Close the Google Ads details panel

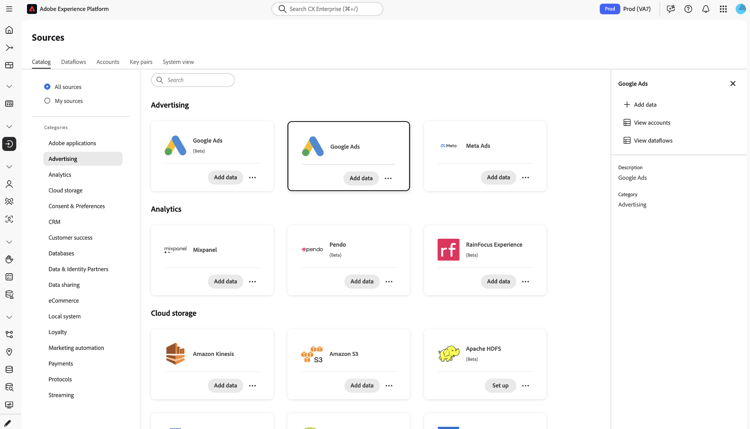733,84
